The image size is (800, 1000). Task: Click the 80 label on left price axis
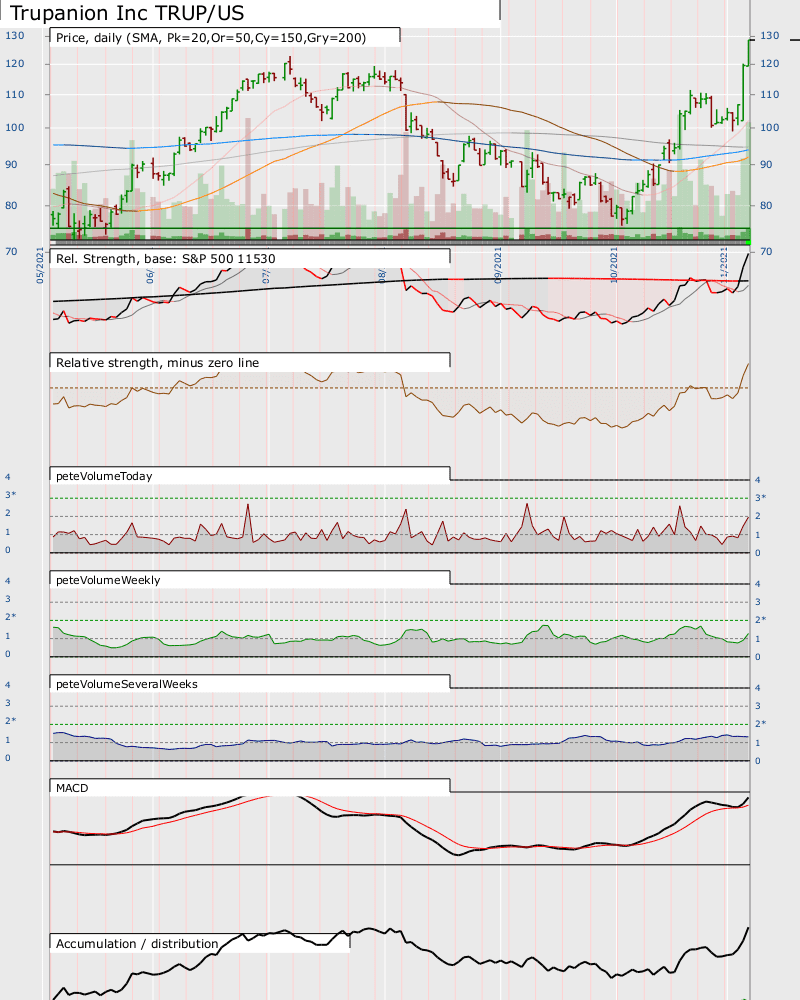coord(11,205)
